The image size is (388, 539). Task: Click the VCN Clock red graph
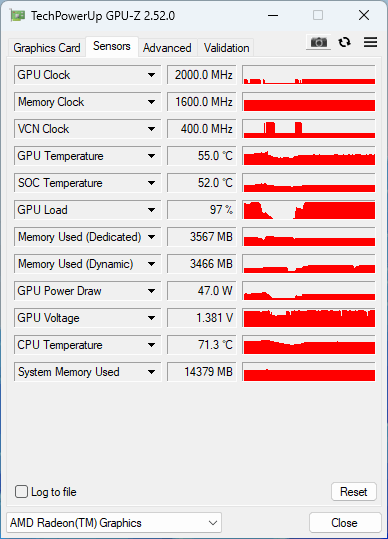point(309,129)
